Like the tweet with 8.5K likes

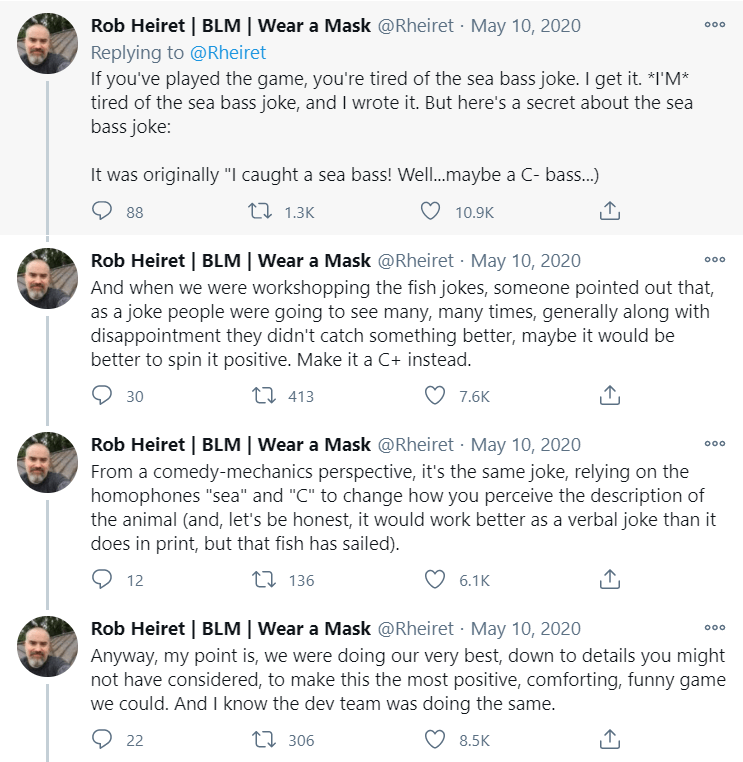pyautogui.click(x=434, y=740)
